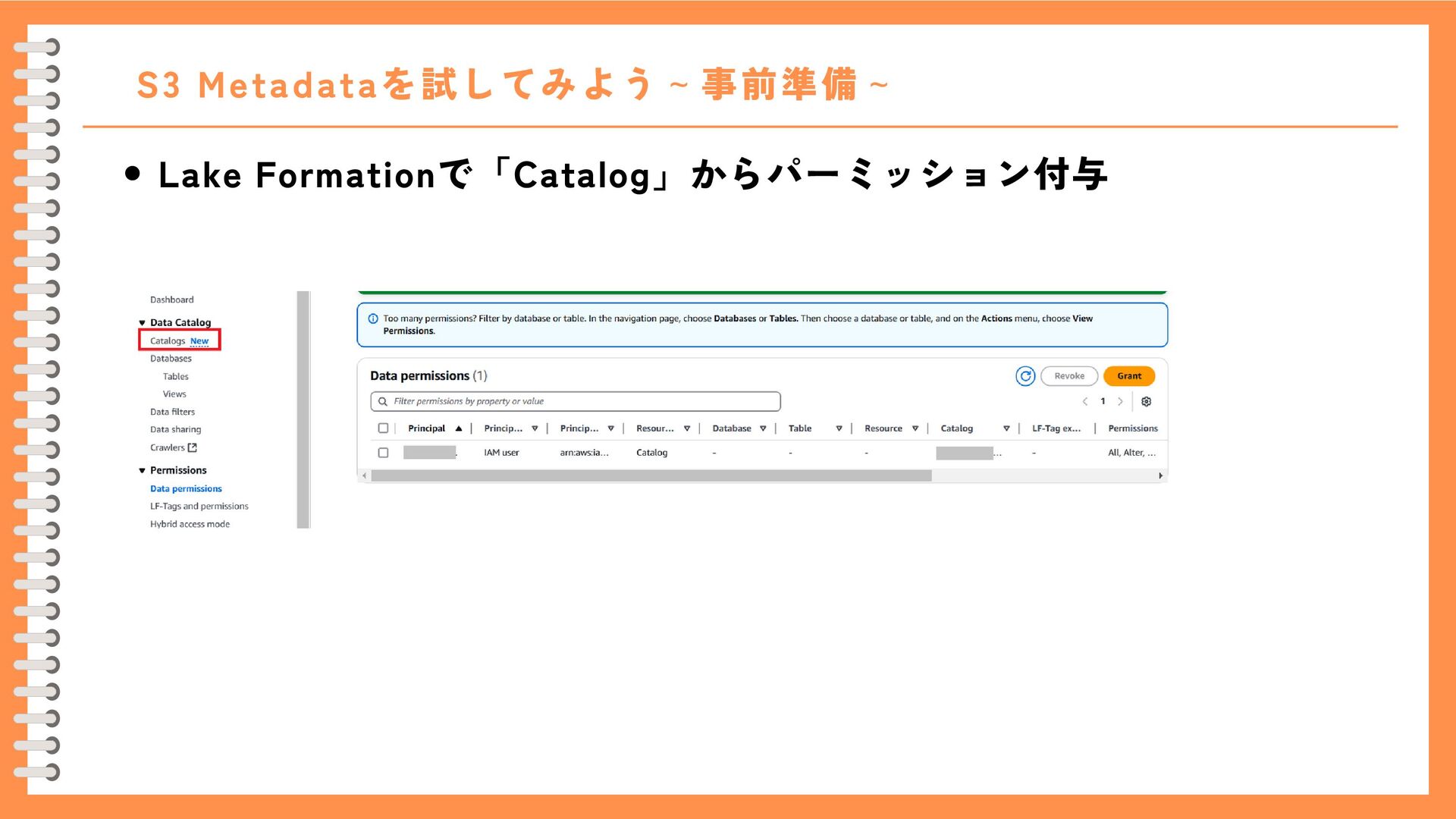Sort by Principal ascending arrow

coord(459,428)
